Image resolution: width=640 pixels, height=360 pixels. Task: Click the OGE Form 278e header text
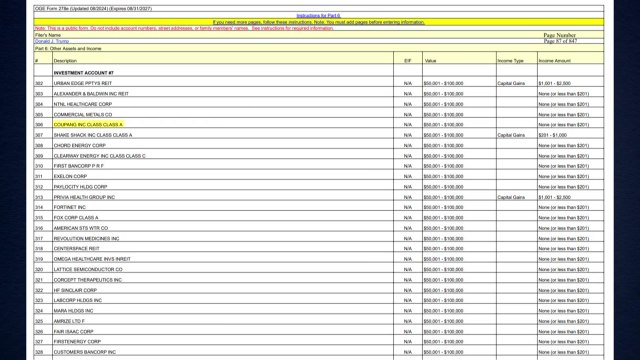click(93, 9)
